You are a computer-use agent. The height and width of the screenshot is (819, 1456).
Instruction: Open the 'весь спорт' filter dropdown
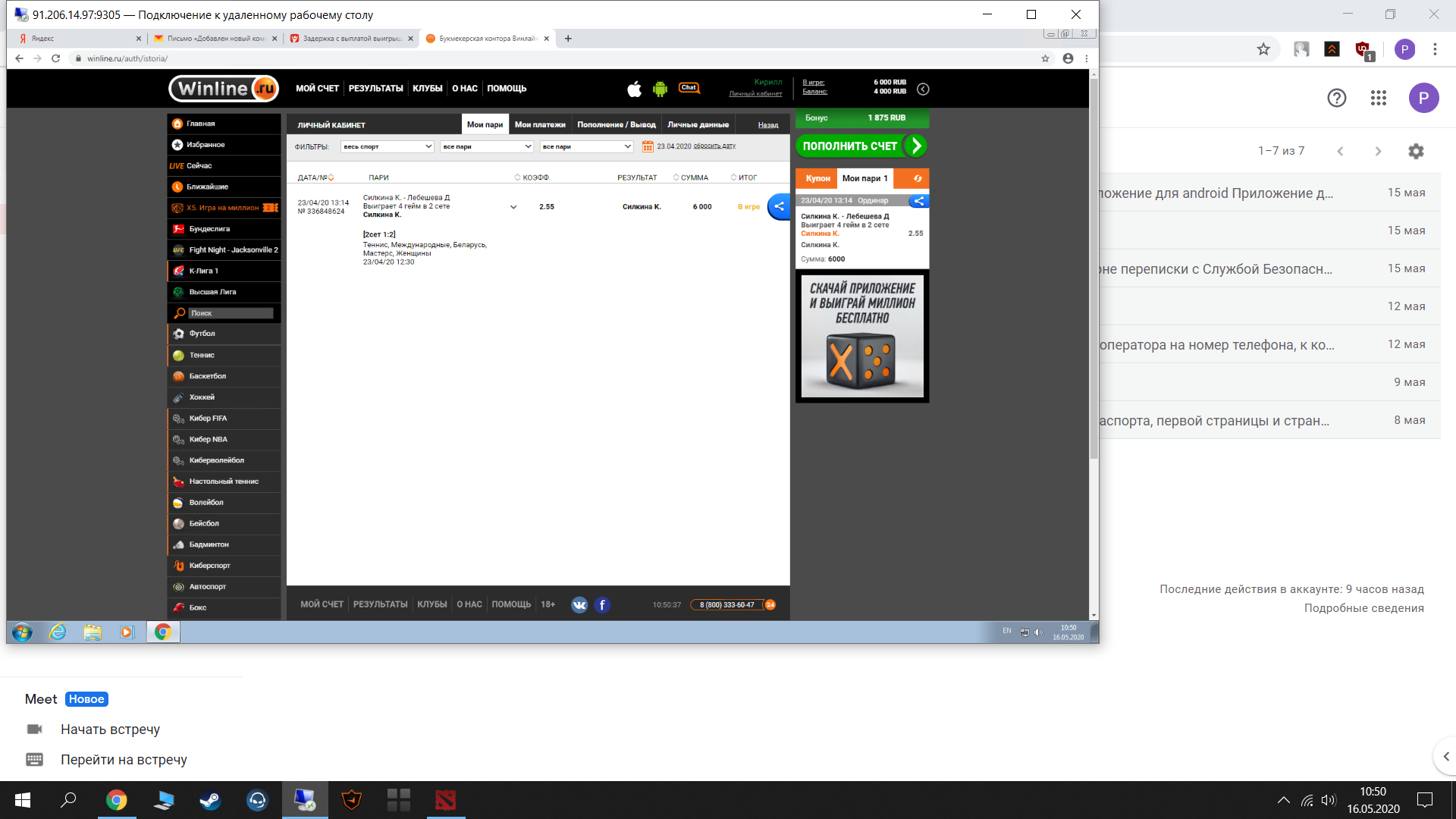tap(387, 146)
